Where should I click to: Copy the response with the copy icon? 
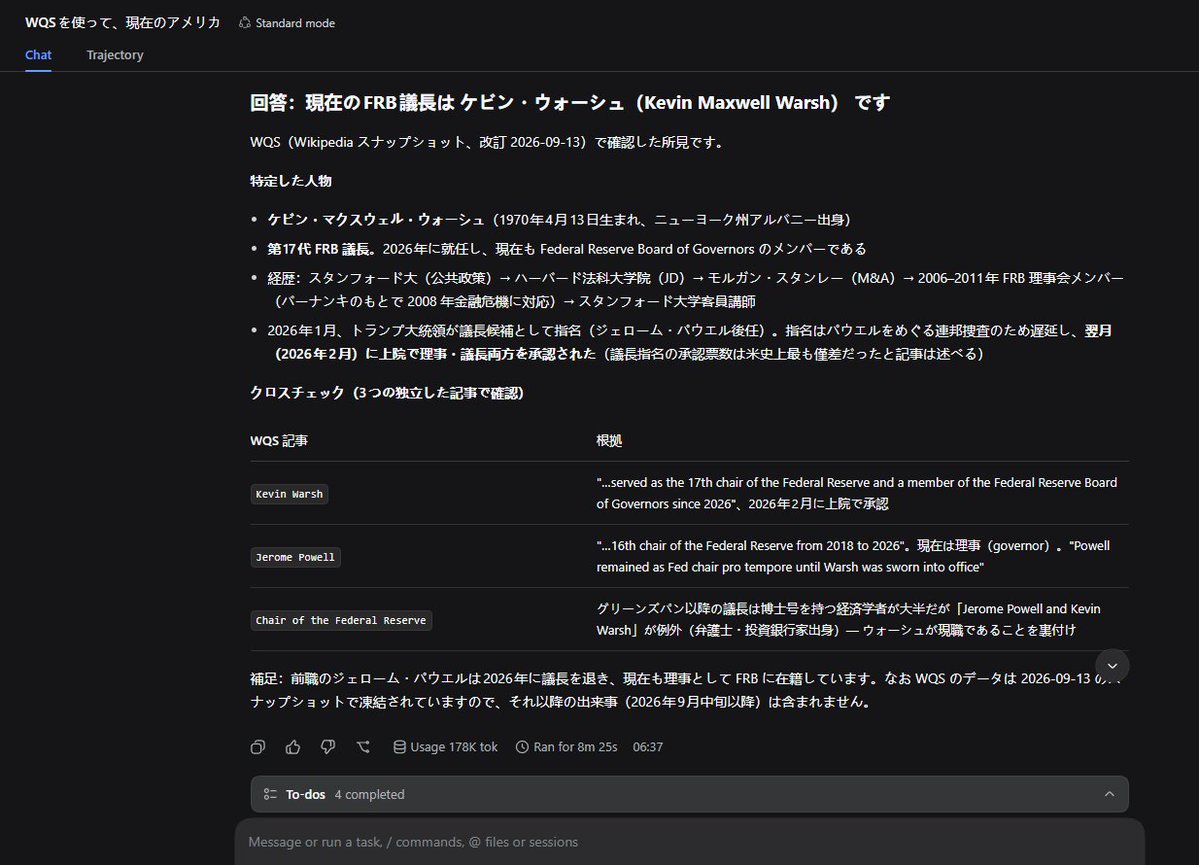tap(258, 747)
